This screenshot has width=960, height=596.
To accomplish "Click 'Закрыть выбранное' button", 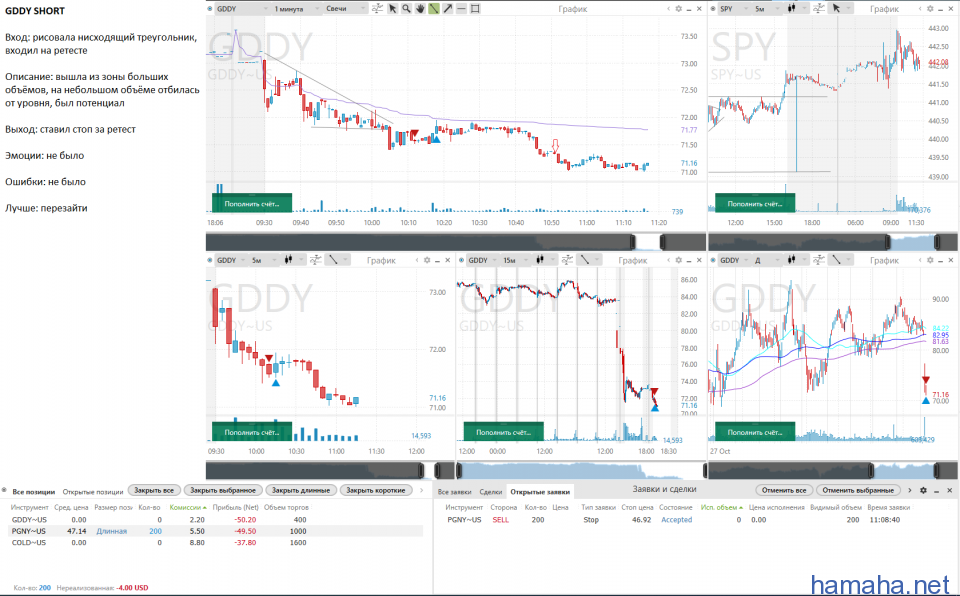I will [x=223, y=490].
